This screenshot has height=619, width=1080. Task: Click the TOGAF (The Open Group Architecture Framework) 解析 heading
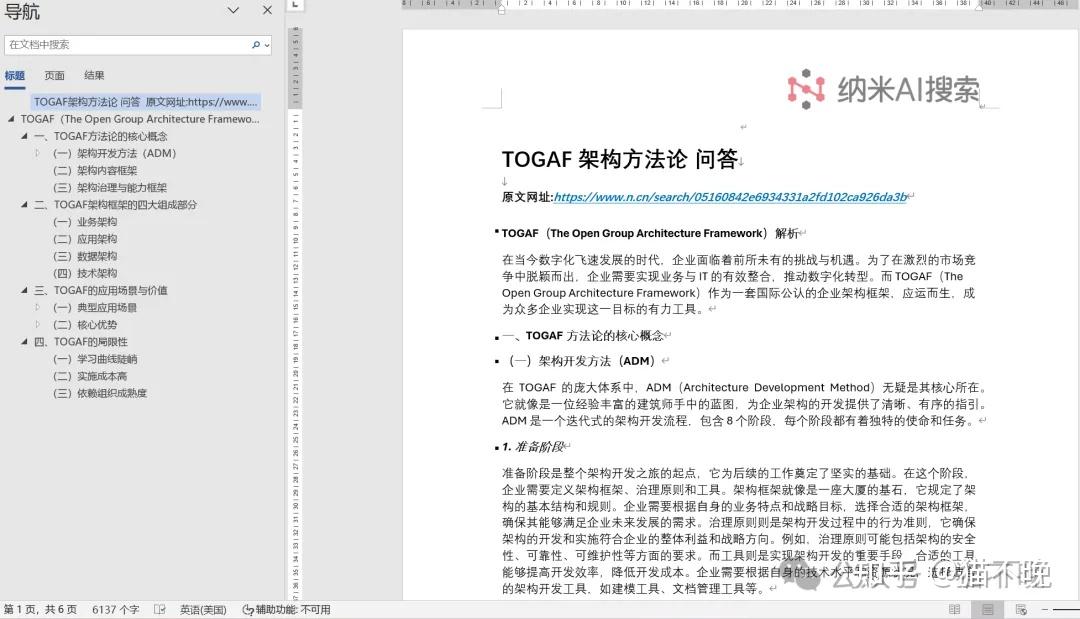pyautogui.click(x=650, y=233)
